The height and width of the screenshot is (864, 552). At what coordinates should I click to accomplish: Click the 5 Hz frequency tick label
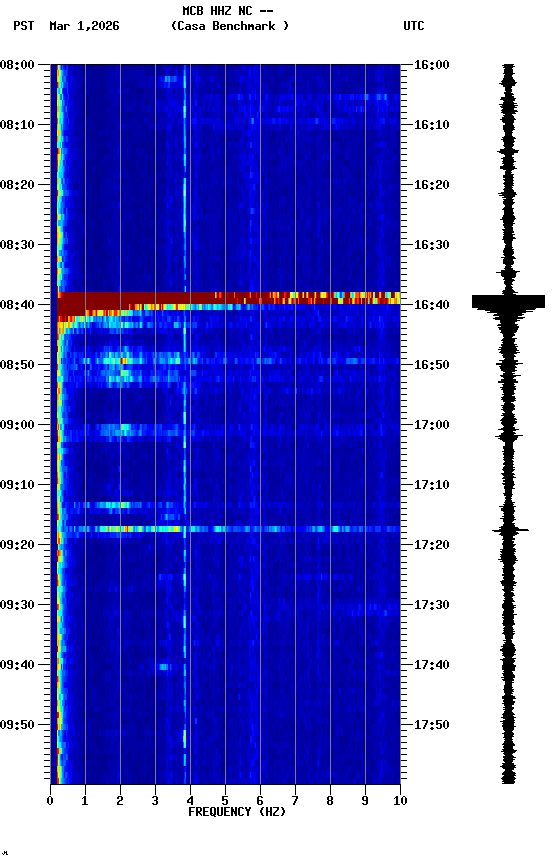coord(225,801)
